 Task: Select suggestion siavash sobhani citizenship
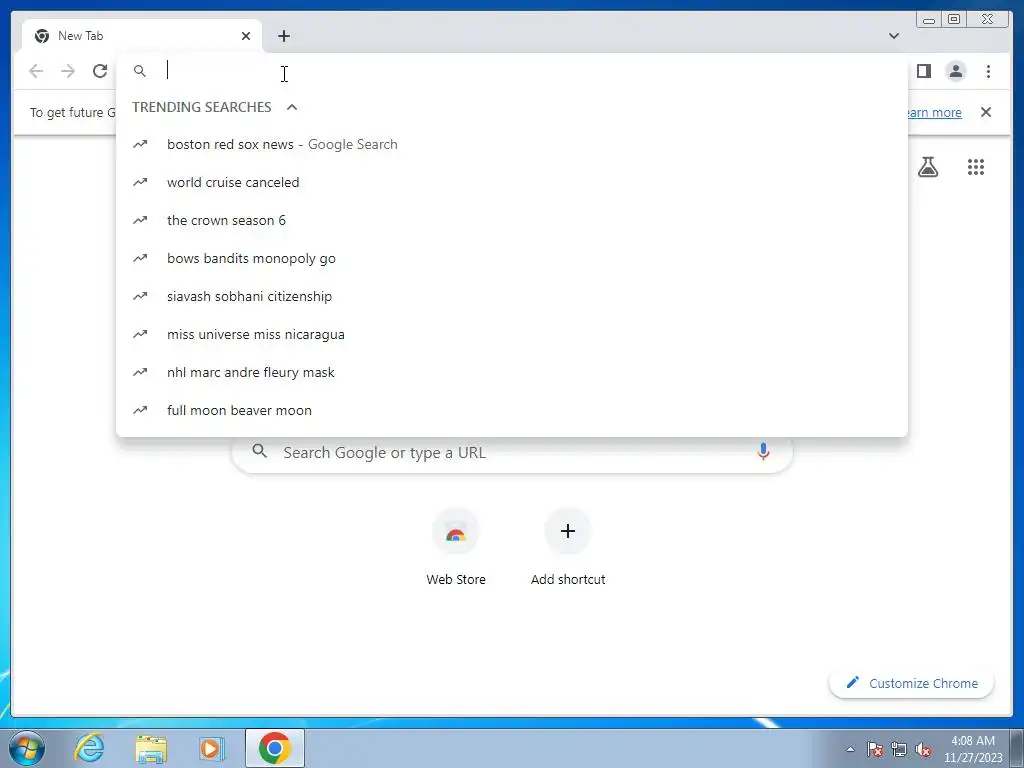(511, 296)
